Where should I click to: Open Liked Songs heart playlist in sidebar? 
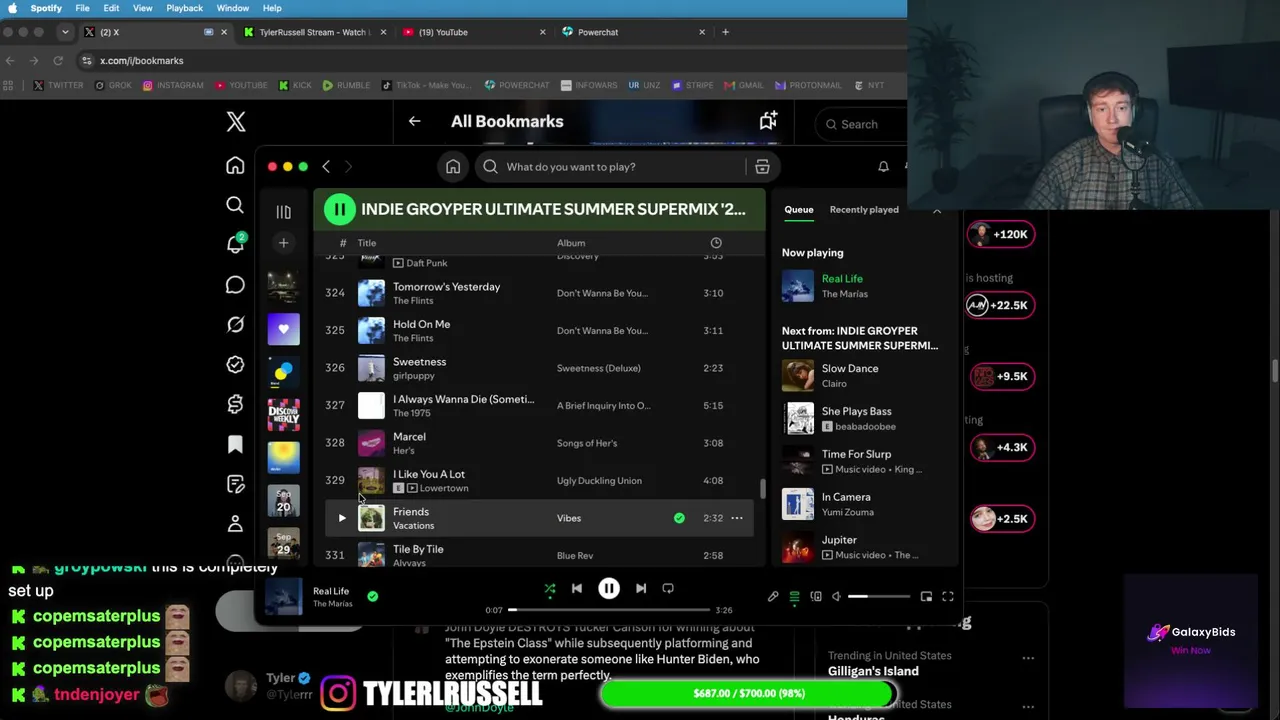tap(284, 329)
